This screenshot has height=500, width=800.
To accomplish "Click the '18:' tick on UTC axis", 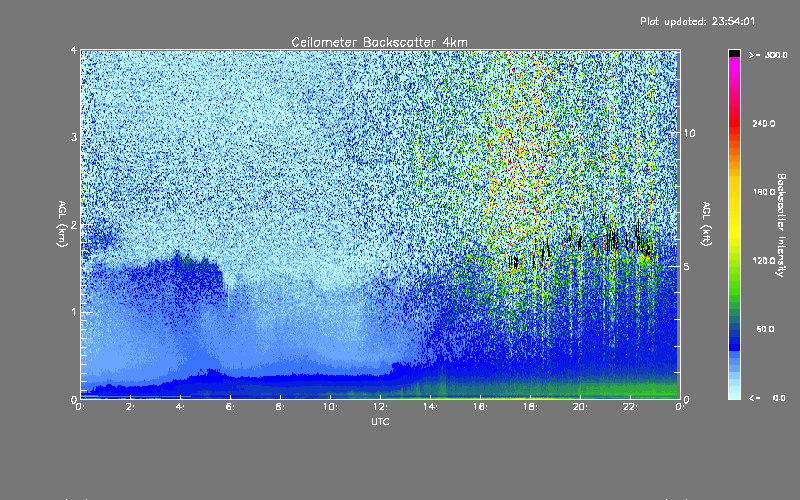I will pos(530,407).
